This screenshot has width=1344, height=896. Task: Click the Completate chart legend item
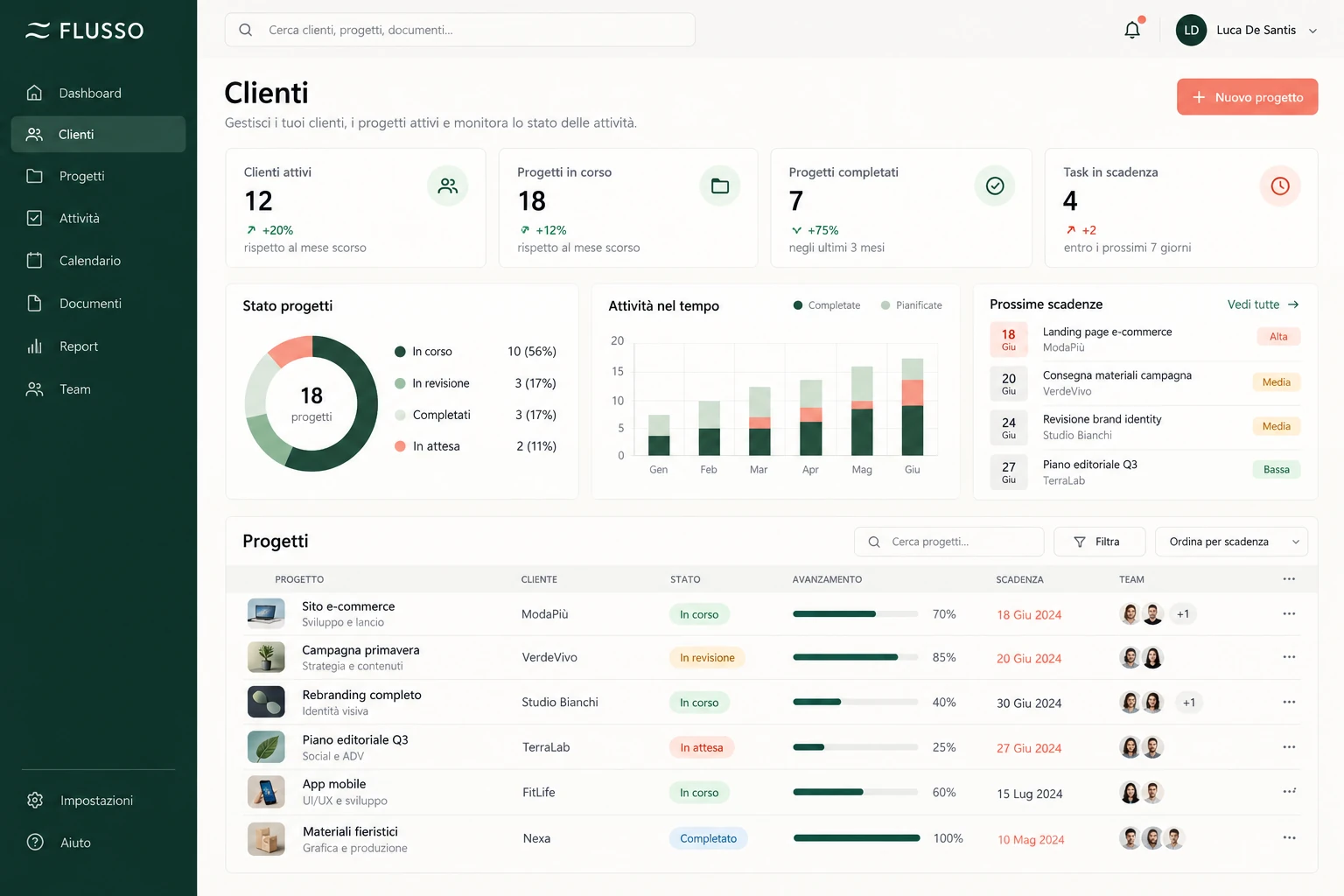(x=827, y=305)
